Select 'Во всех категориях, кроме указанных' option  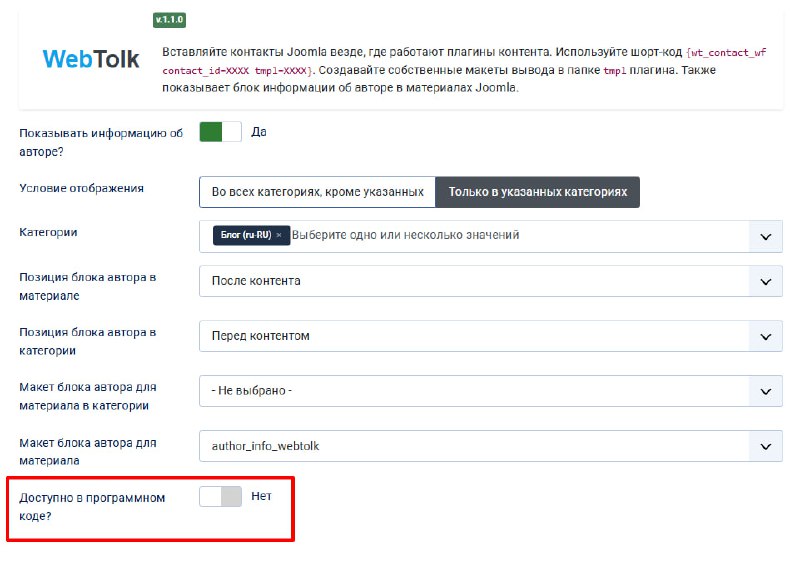pos(317,192)
